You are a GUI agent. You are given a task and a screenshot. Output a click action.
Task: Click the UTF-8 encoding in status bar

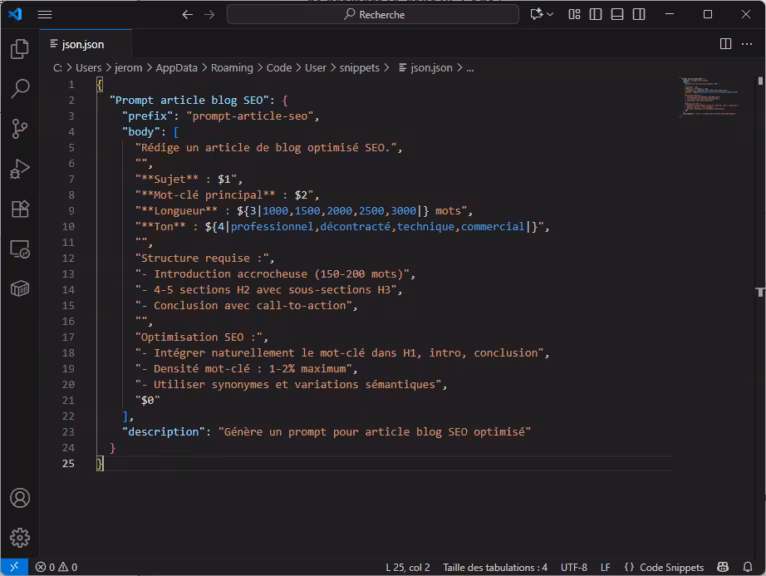coord(574,567)
